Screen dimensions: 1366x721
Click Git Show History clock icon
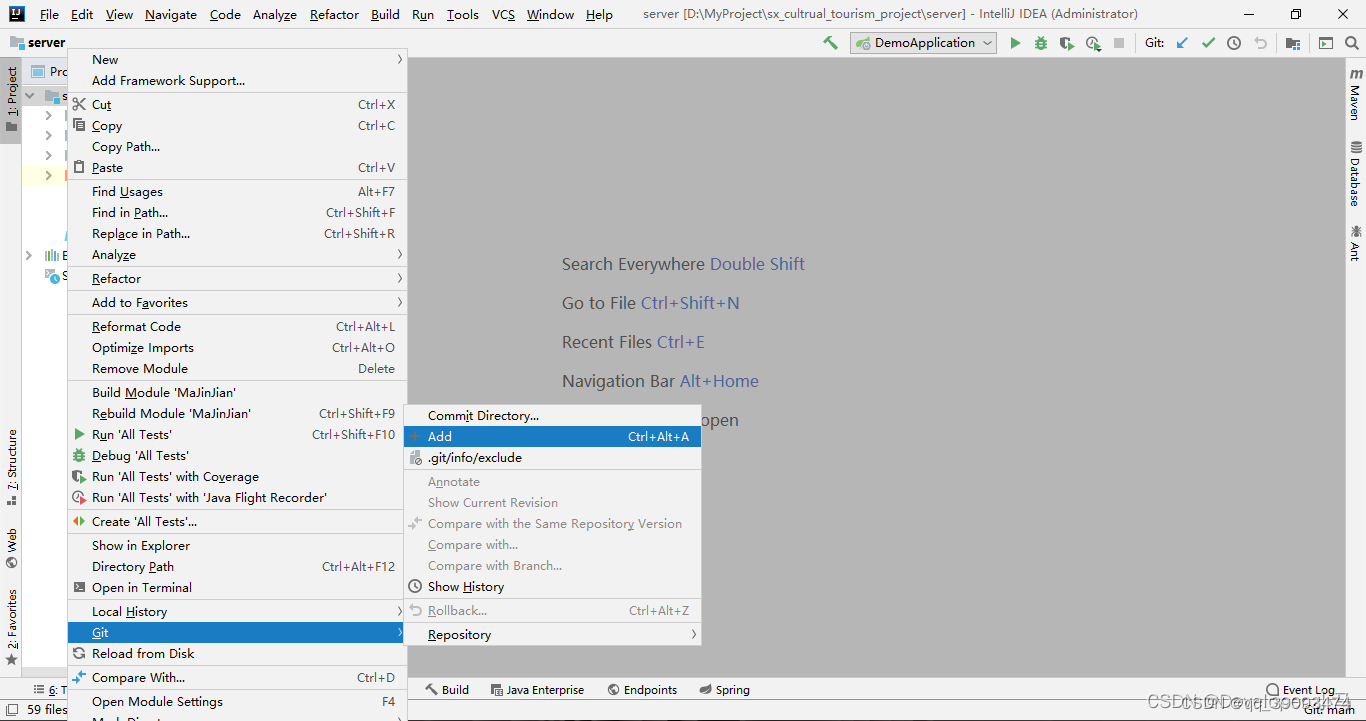pos(1234,43)
